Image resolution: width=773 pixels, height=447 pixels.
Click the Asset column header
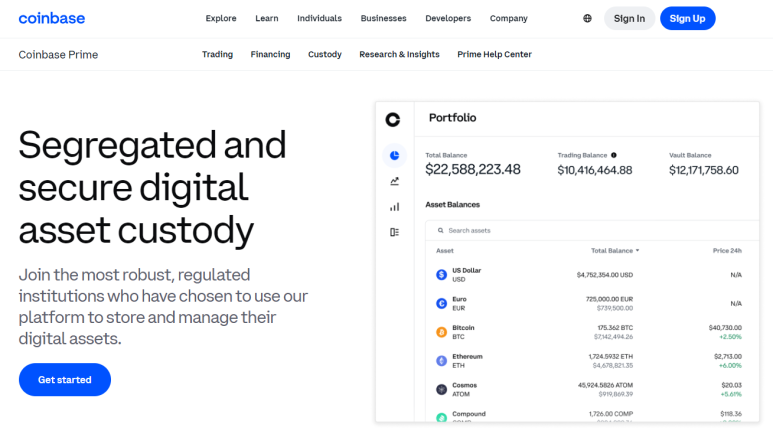pyautogui.click(x=445, y=250)
